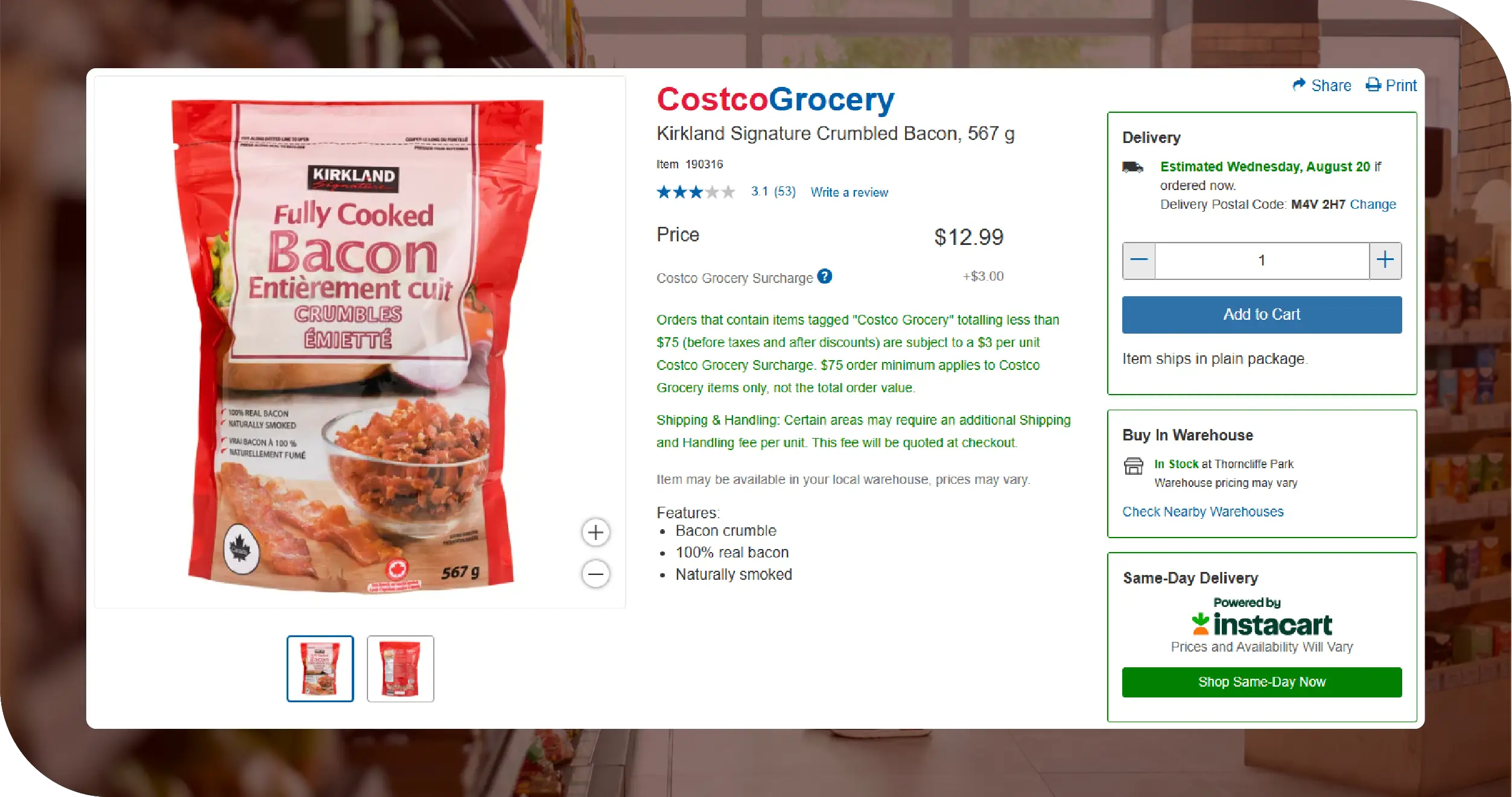
Task: Add the Crumbled Bacon to cart
Action: [1262, 314]
